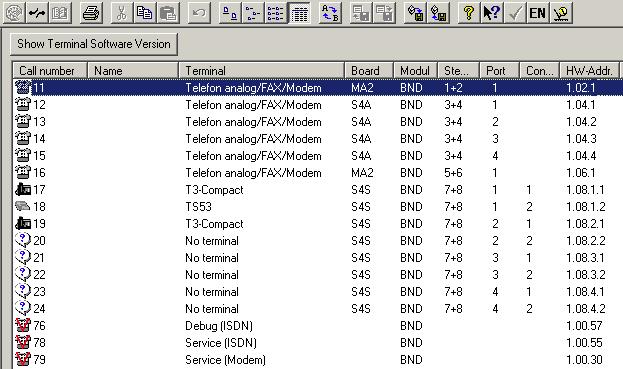Screen dimensions: 623x369
Task: Click TS53 terminal cell
Action: tap(198, 207)
